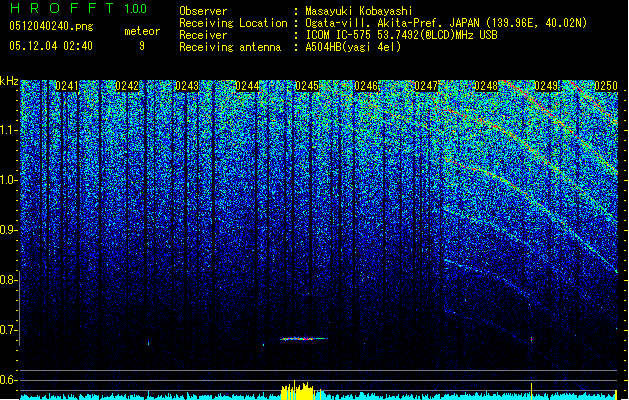Click the 0246 time marker

366,86
